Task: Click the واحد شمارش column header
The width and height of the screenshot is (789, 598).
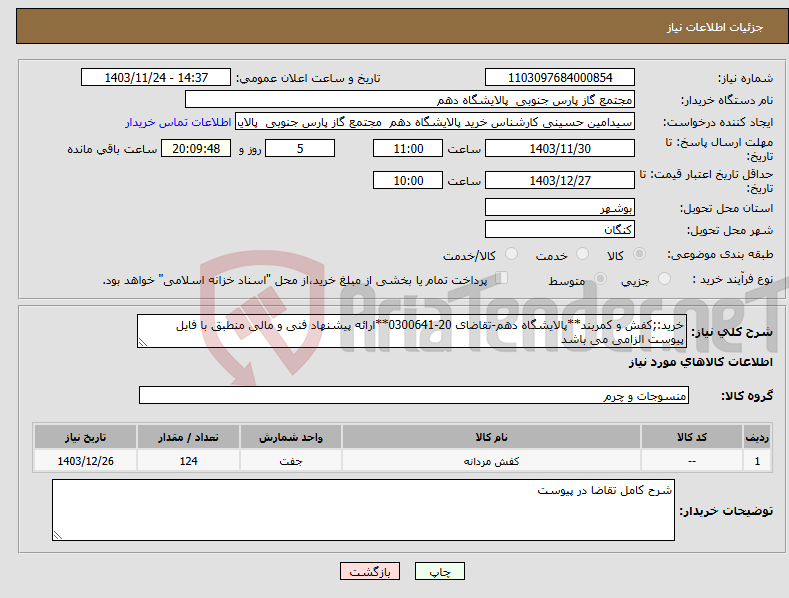Action: (291, 437)
